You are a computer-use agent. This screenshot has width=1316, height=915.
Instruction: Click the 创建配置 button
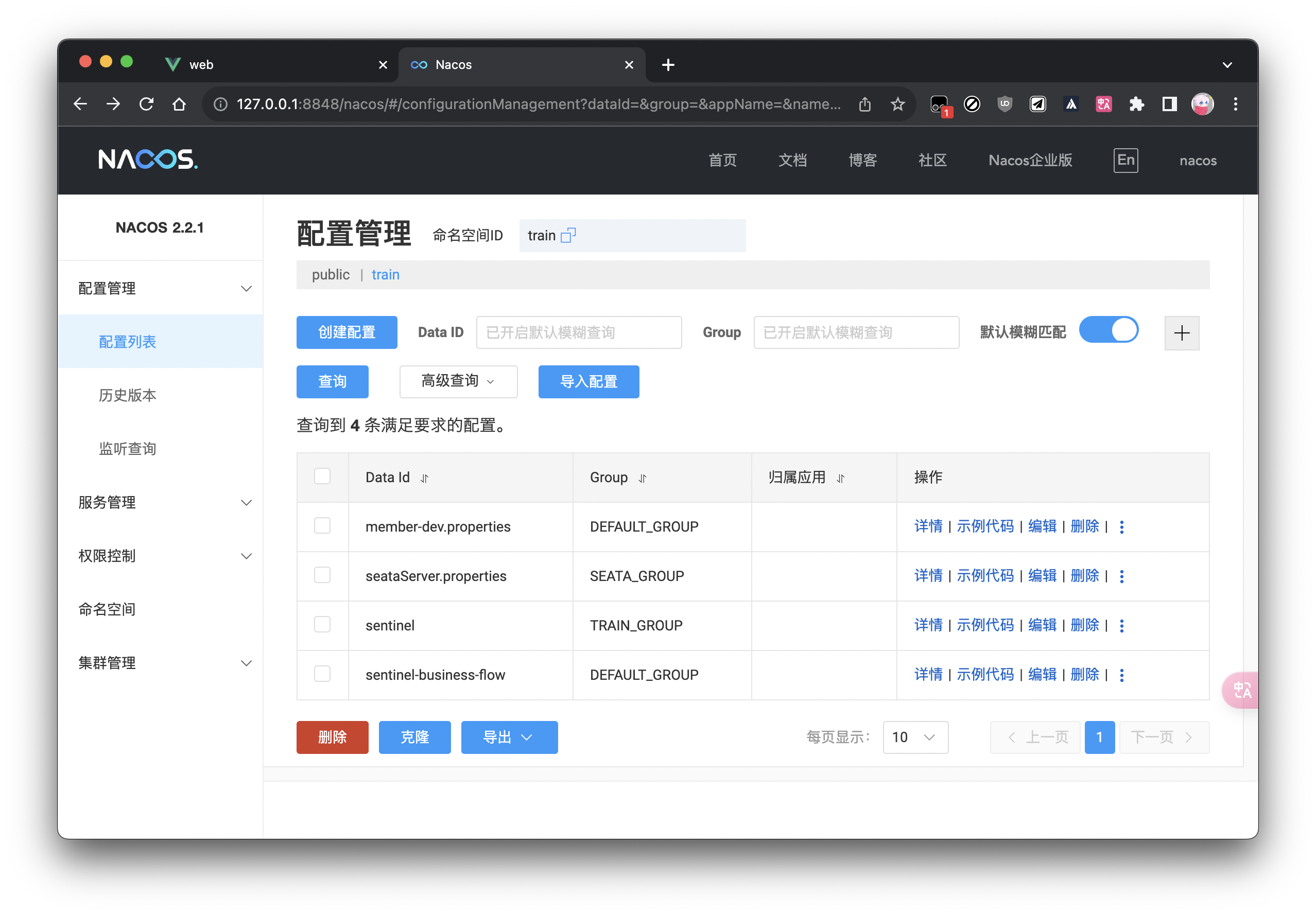pyautogui.click(x=346, y=332)
